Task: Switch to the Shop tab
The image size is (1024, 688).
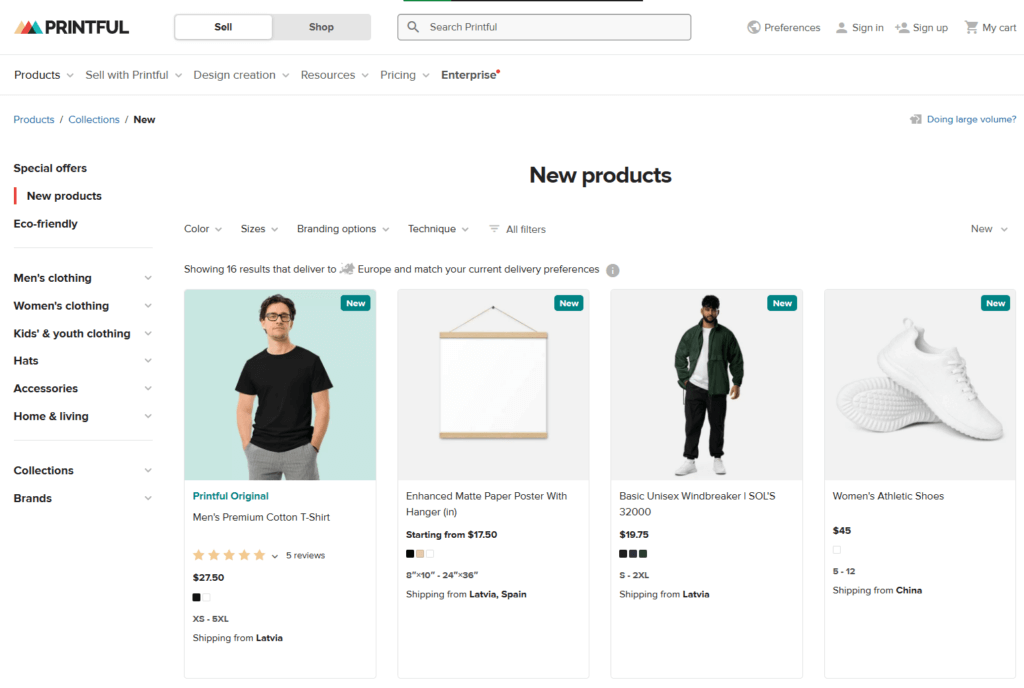Action: coord(321,27)
